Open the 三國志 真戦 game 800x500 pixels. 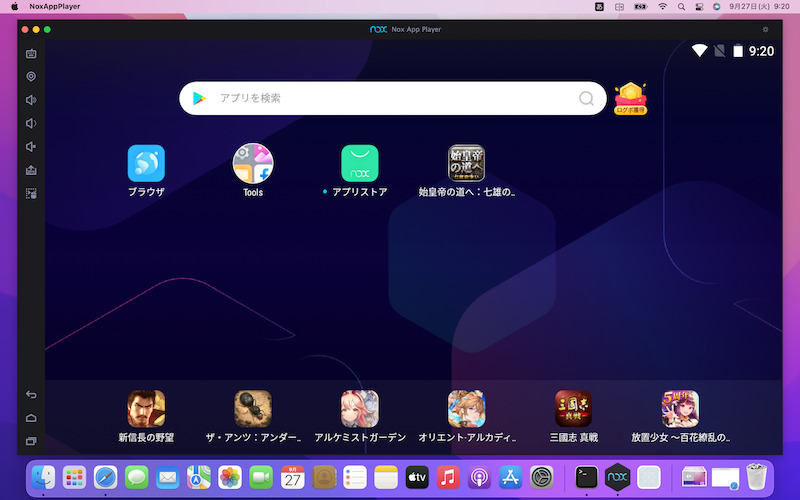click(x=574, y=409)
